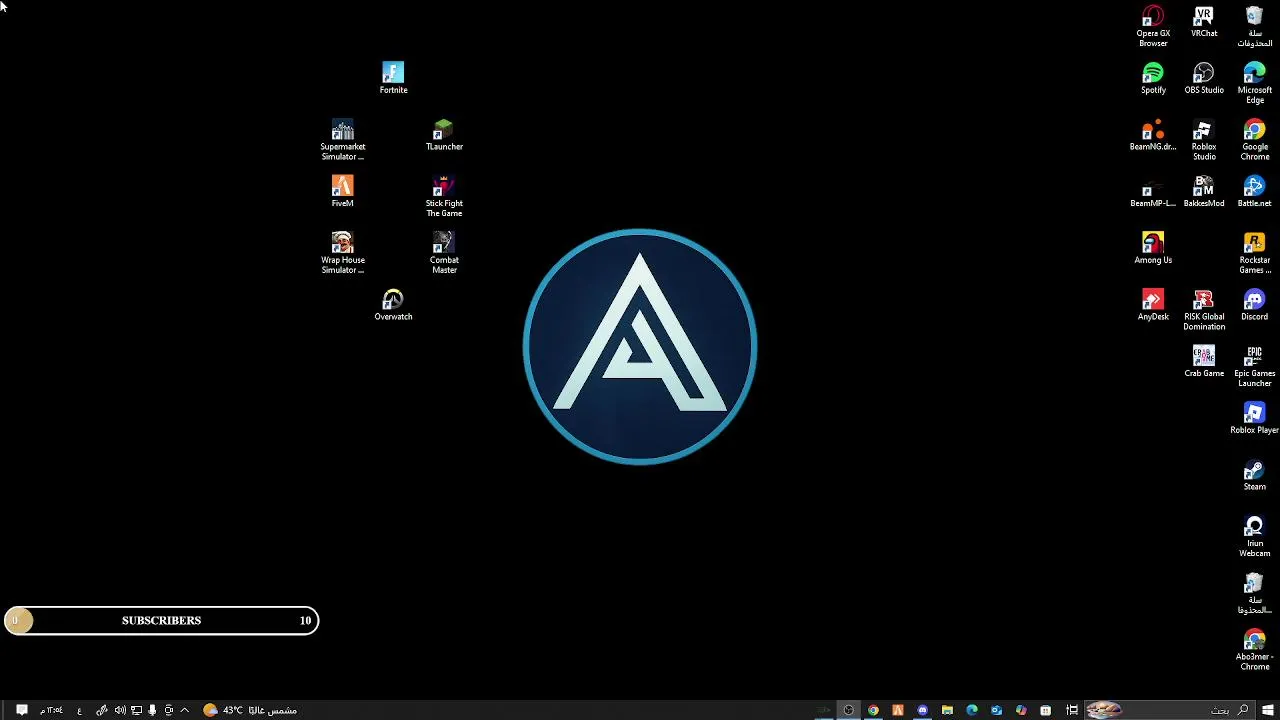Open the top Recycle Bin icon
The image size is (1280, 720).
point(1254,26)
